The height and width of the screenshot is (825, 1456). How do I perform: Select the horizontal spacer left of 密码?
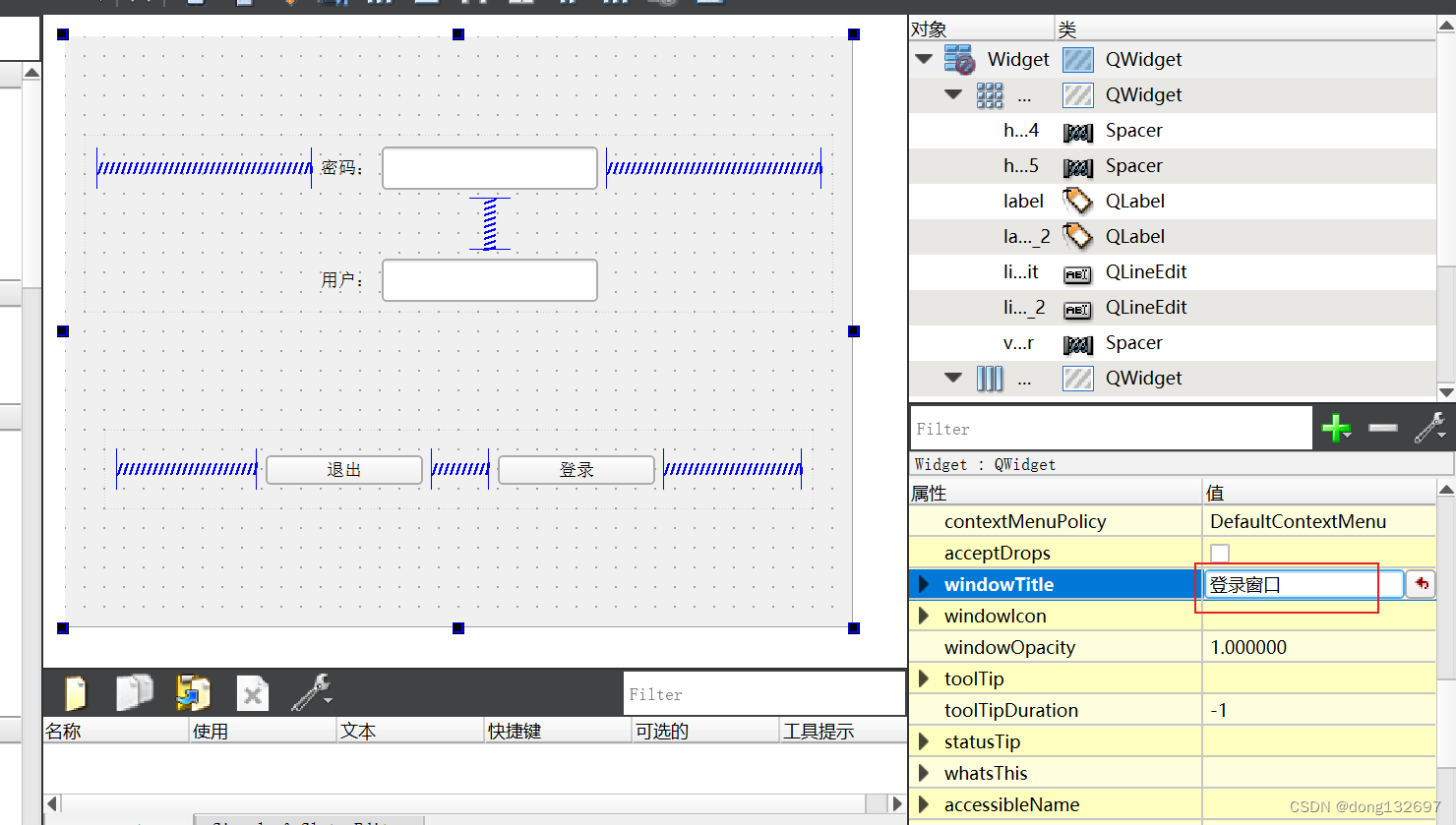(205, 168)
